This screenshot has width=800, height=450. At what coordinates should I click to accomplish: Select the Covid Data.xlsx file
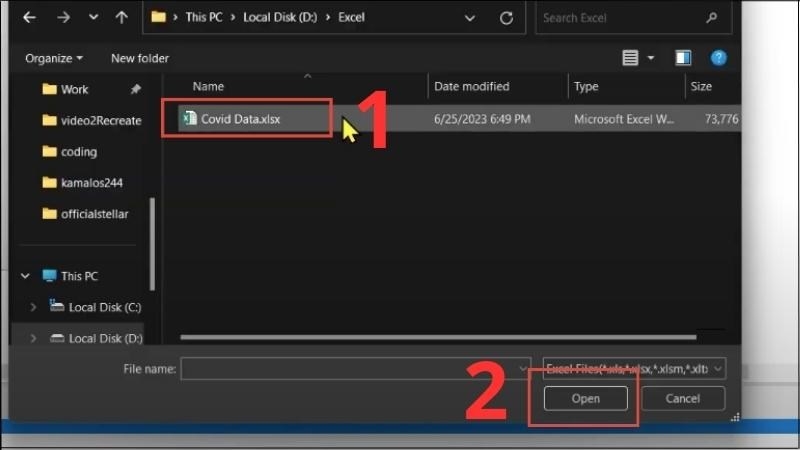pos(240,119)
